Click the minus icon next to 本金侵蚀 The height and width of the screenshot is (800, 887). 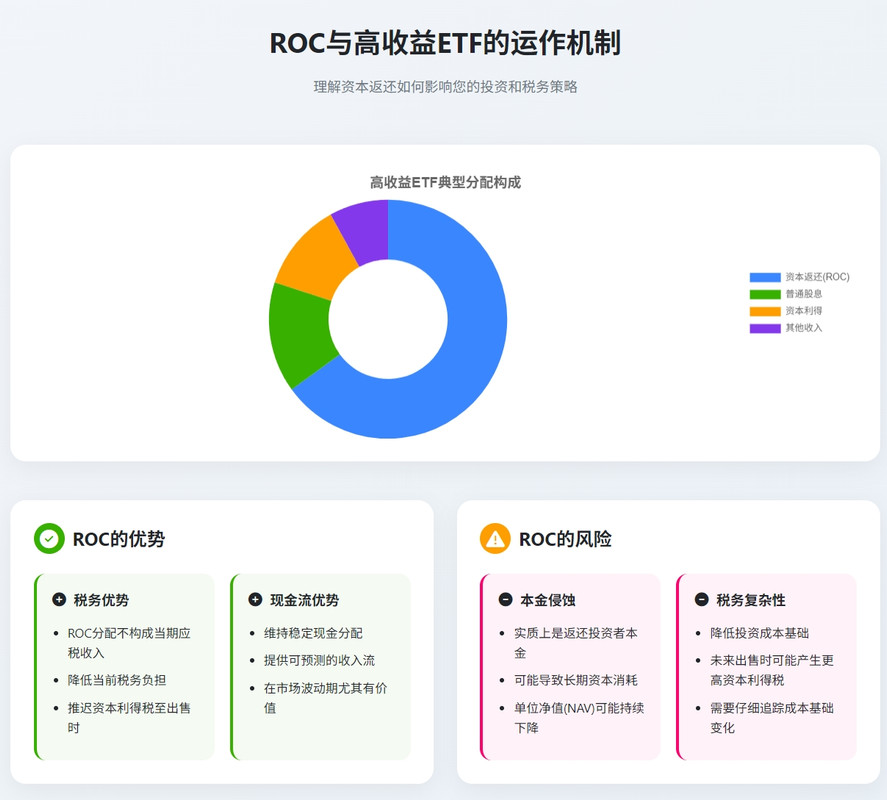click(x=505, y=599)
